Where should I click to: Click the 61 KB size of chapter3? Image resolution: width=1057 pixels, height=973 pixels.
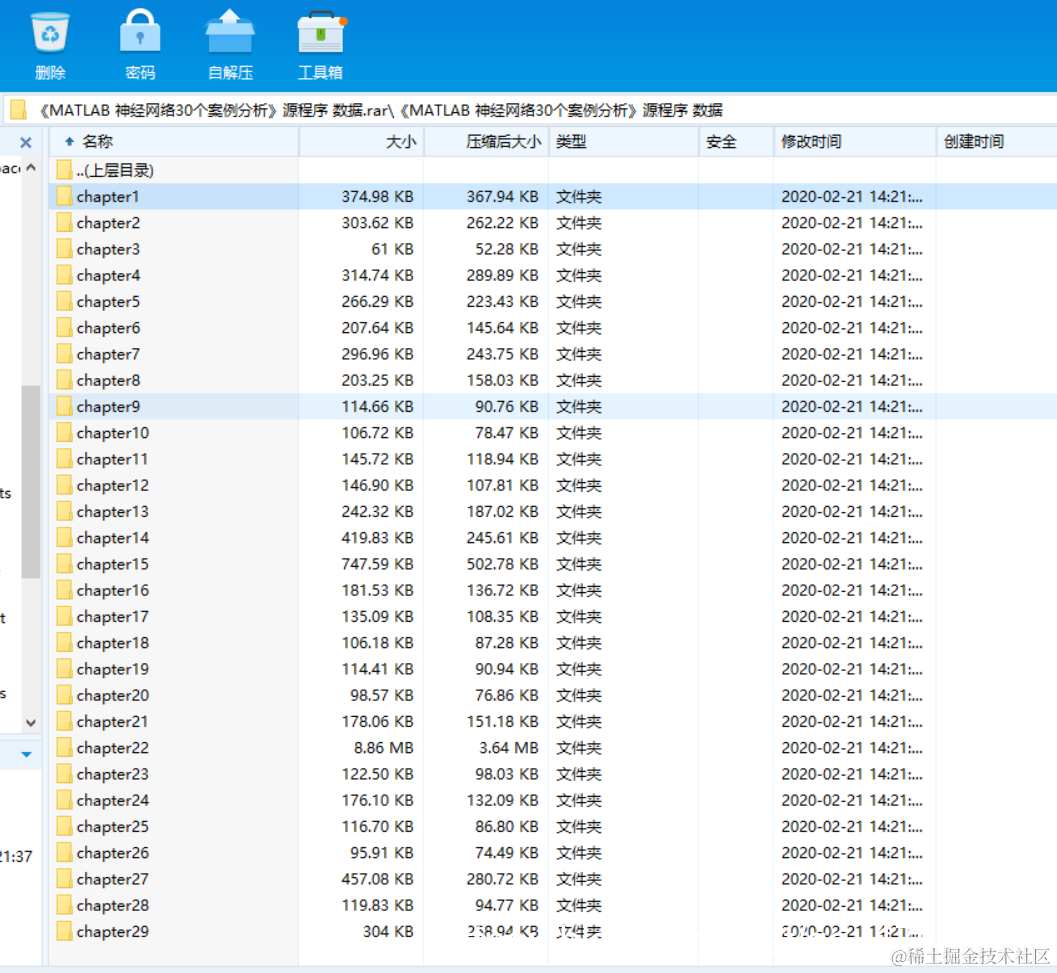(392, 249)
